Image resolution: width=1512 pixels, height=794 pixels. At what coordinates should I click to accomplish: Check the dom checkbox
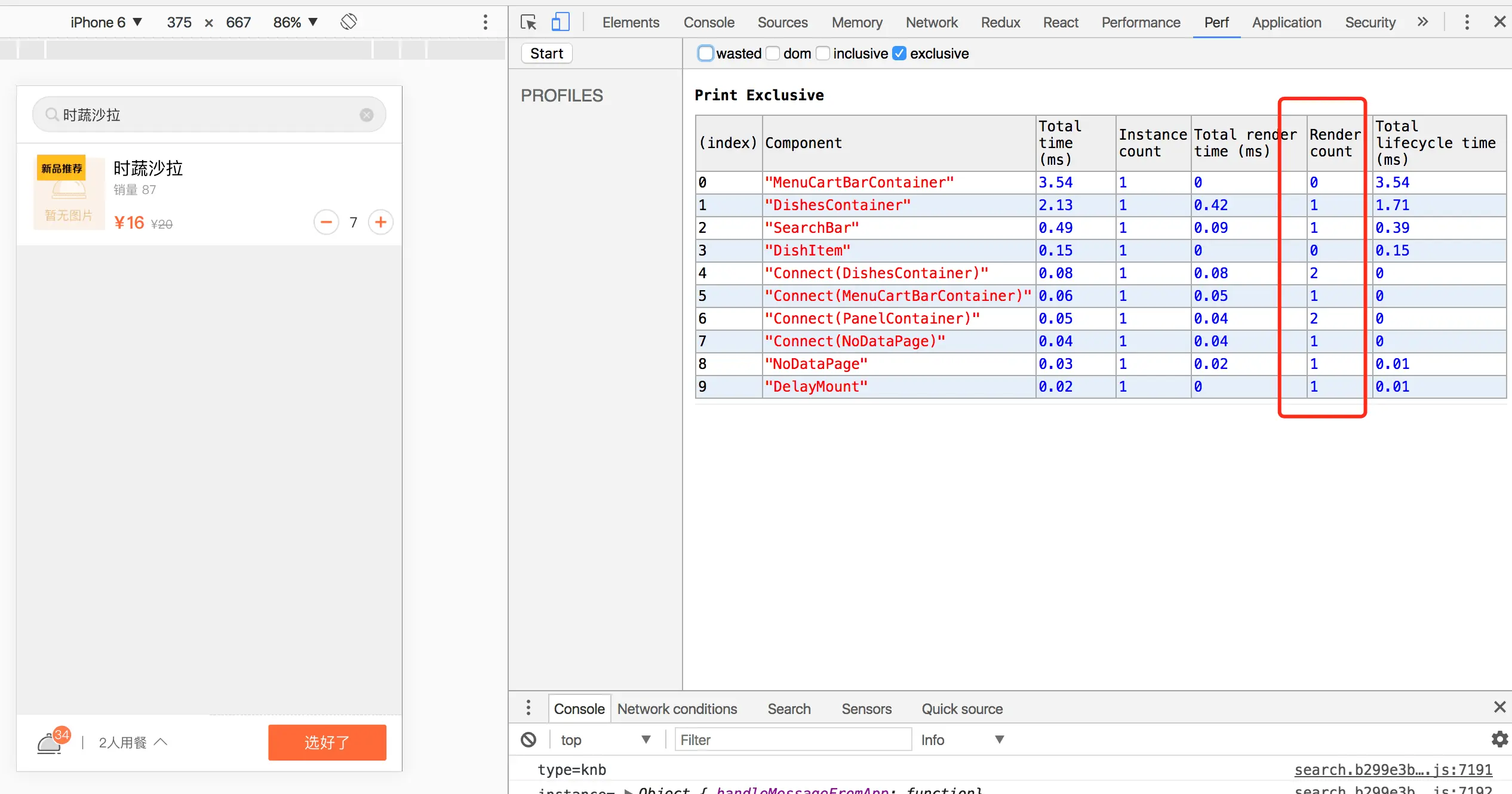pos(773,54)
